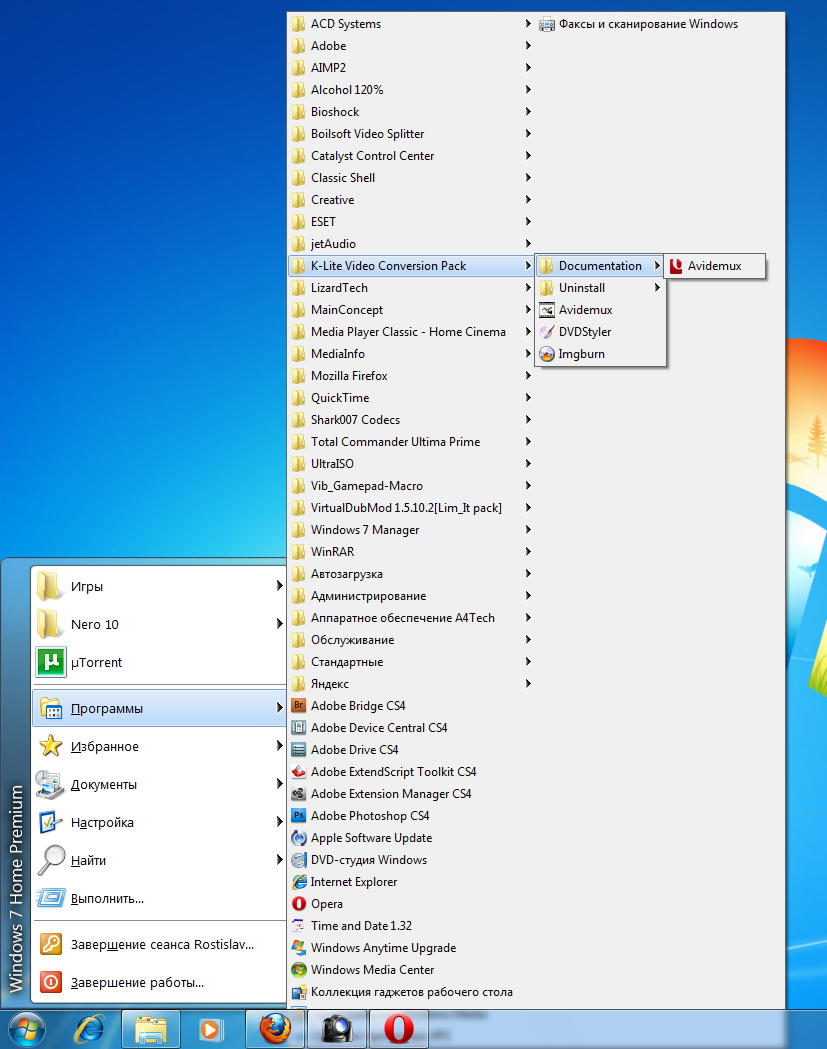Open the Windows 7 Manager folder
827x1049 pixels.
coord(411,529)
